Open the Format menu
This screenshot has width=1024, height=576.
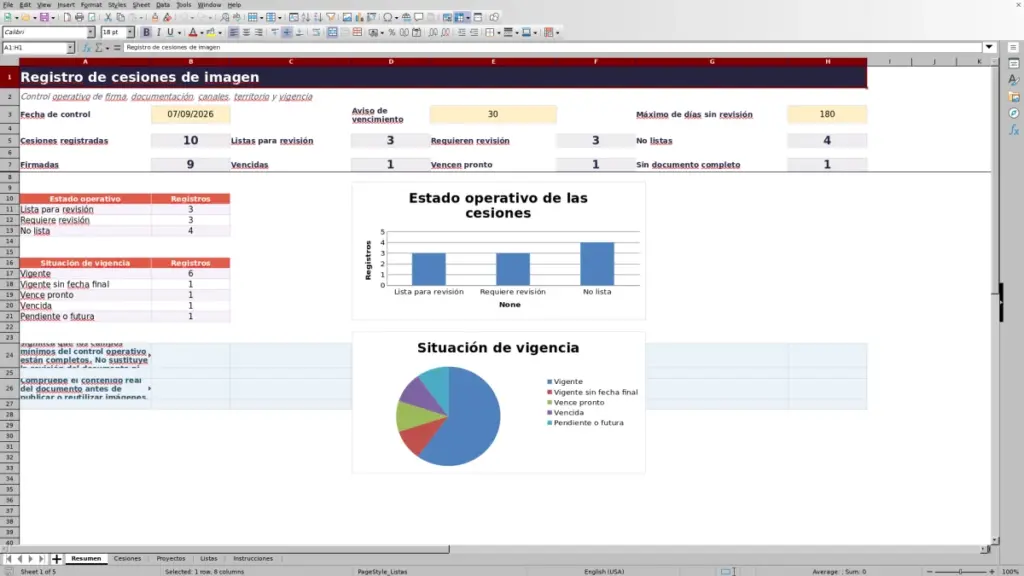(91, 5)
